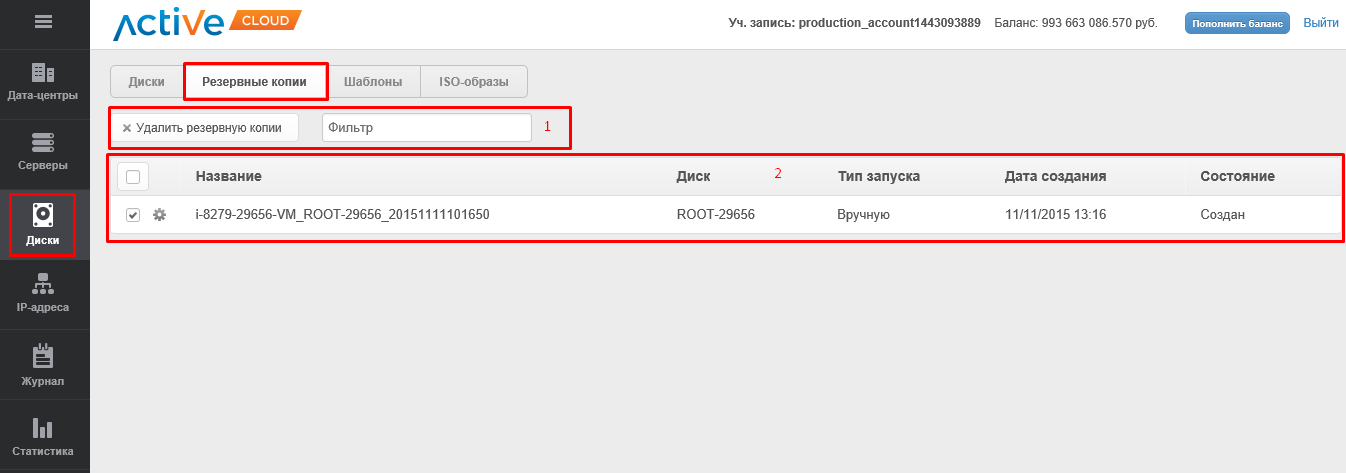Open IP-адреса sidebar section
Image resolution: width=1346 pixels, height=473 pixels.
[43, 294]
